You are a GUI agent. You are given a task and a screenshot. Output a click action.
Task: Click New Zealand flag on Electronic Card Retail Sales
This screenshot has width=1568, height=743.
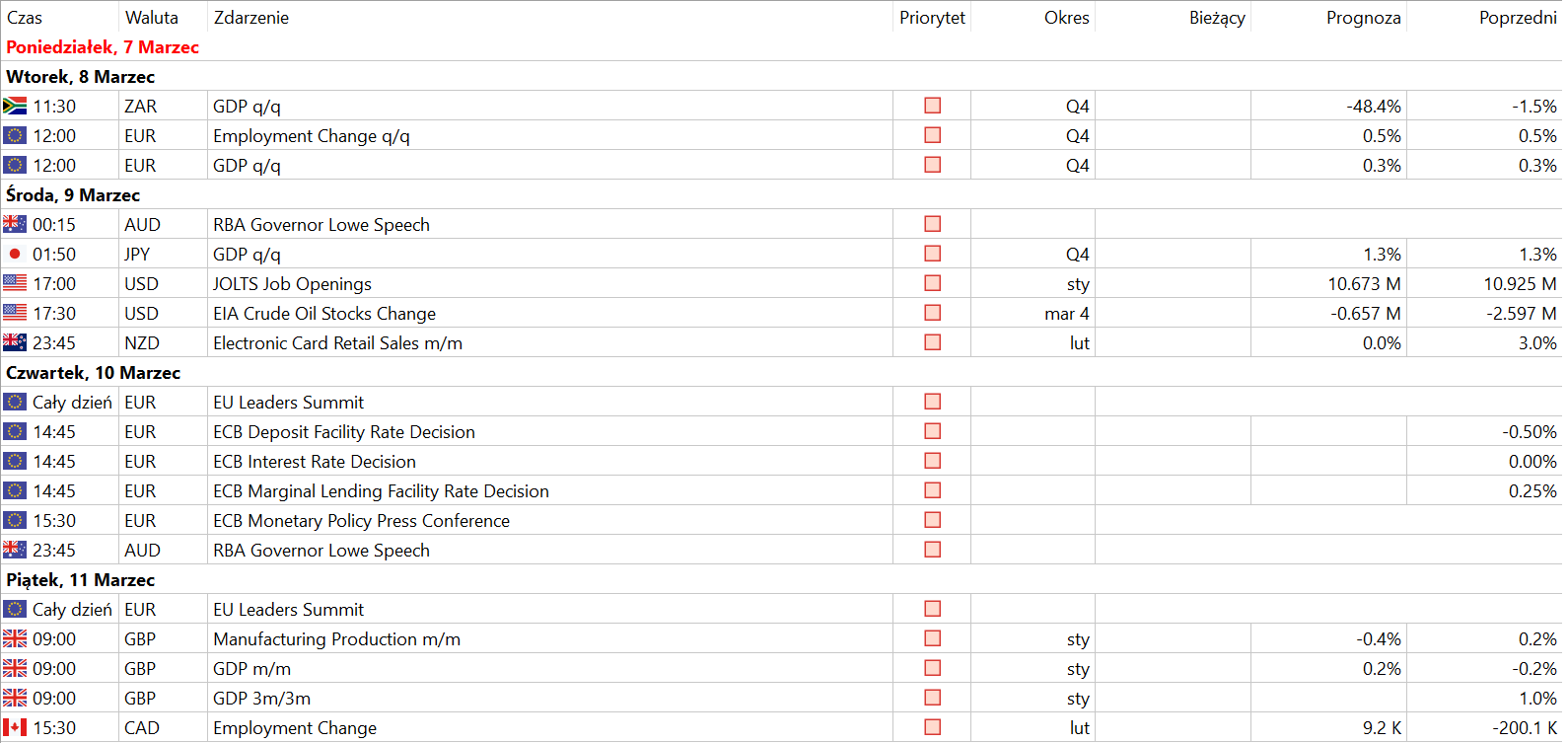(15, 342)
